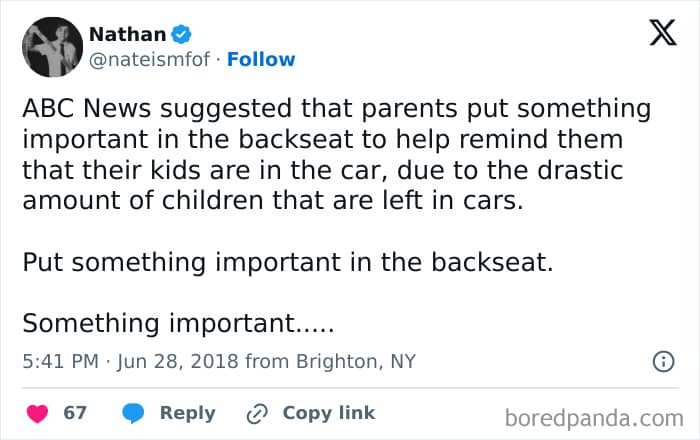Click the boredpanda.com watermark
This screenshot has width=700, height=440.
coord(594,416)
